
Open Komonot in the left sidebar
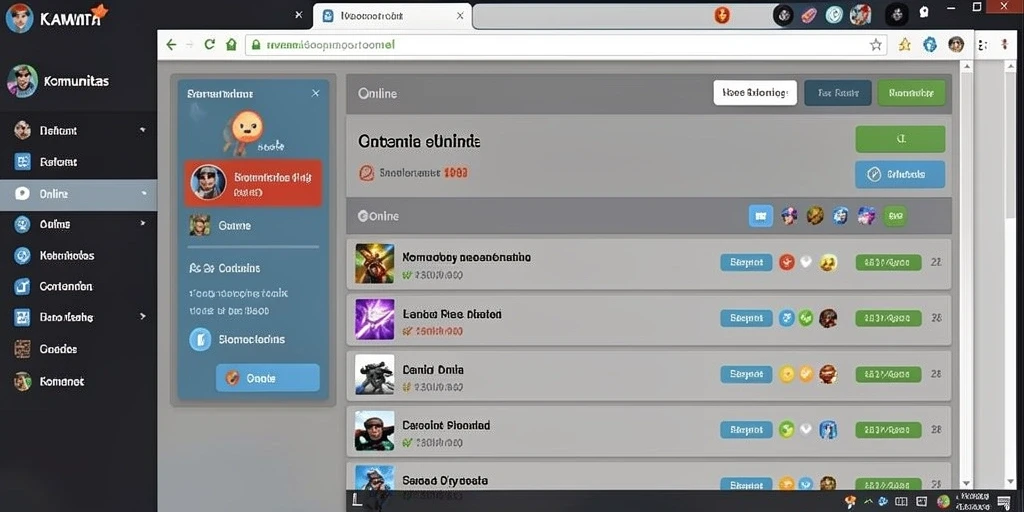pyautogui.click(x=61, y=381)
